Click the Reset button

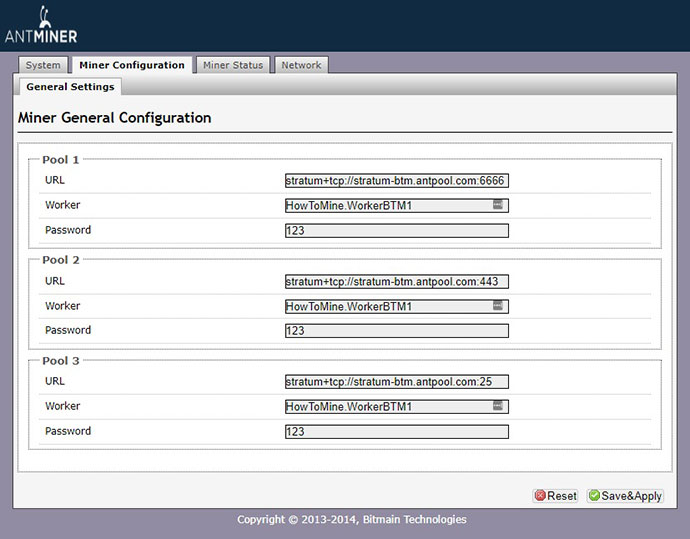555,496
